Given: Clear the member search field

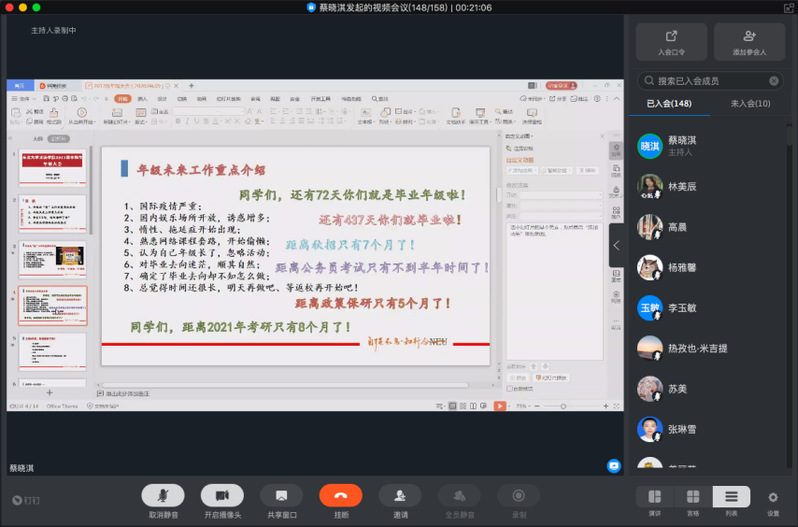Looking at the screenshot, I should [774, 81].
